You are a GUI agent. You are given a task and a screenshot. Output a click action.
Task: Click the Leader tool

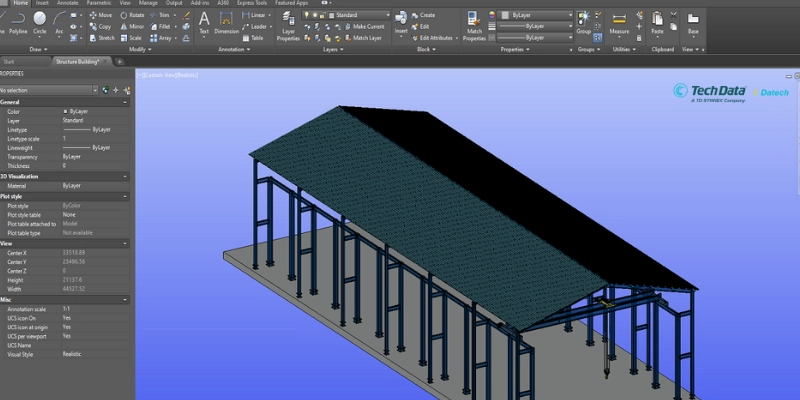click(x=255, y=27)
